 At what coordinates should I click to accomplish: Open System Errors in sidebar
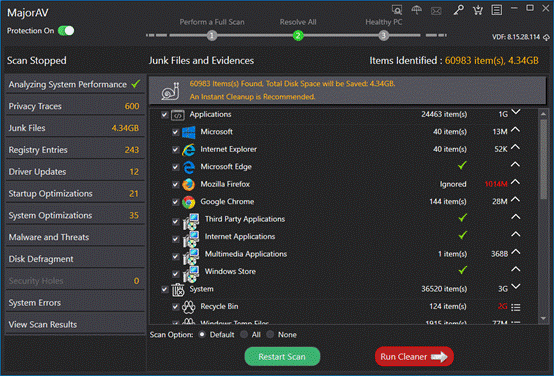[x=75, y=303]
